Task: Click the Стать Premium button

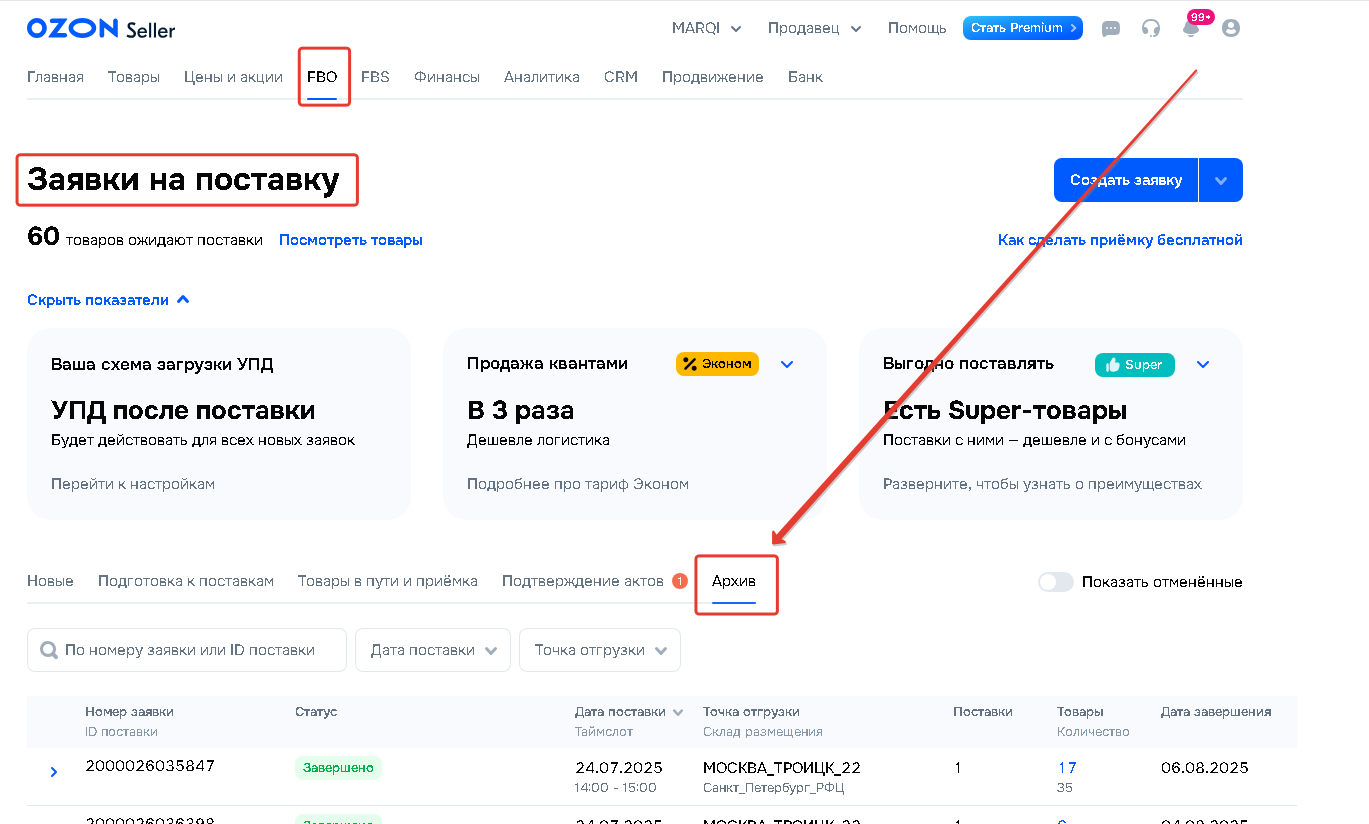Action: (1023, 28)
